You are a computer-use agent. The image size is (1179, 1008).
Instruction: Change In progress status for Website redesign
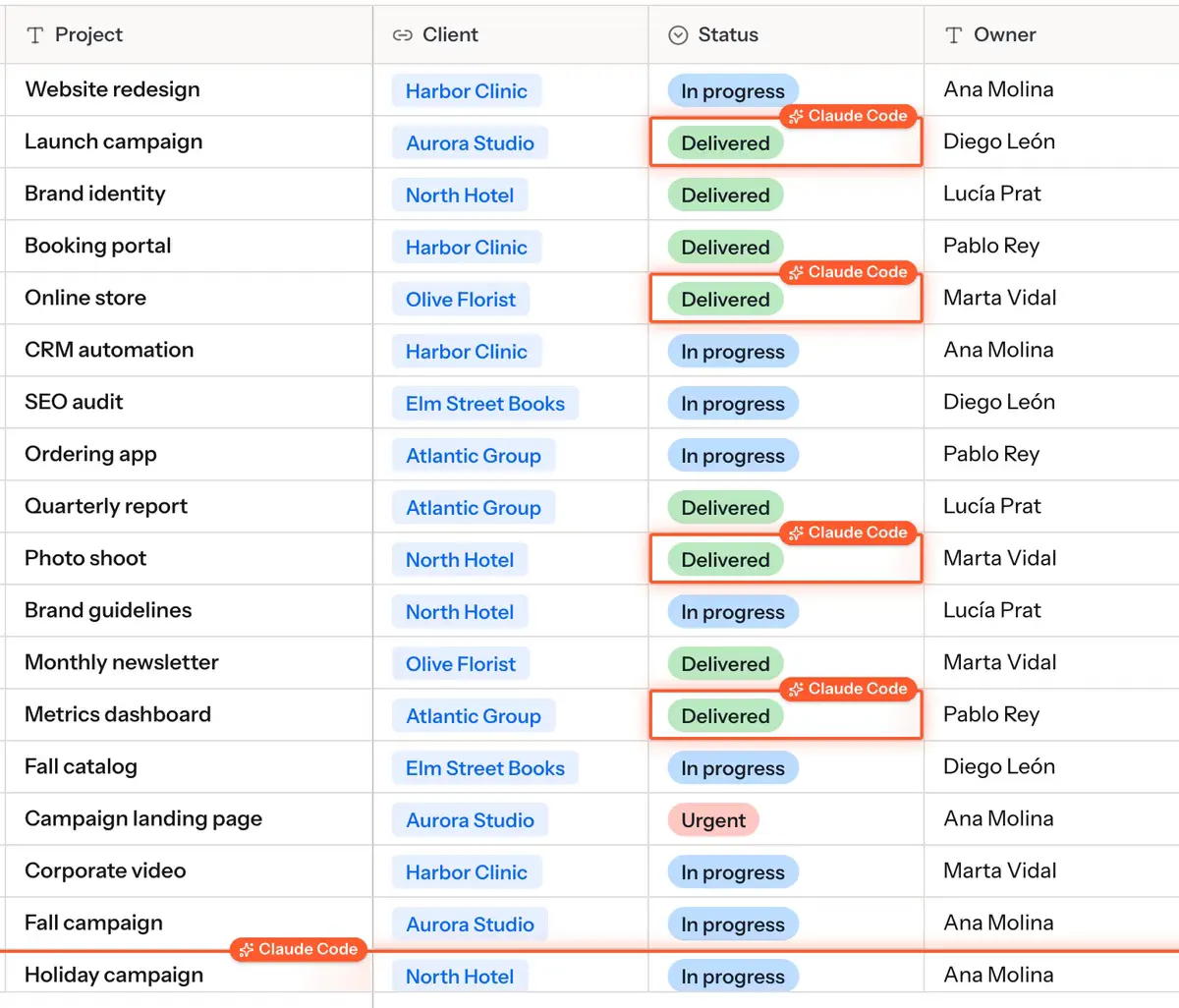[733, 91]
